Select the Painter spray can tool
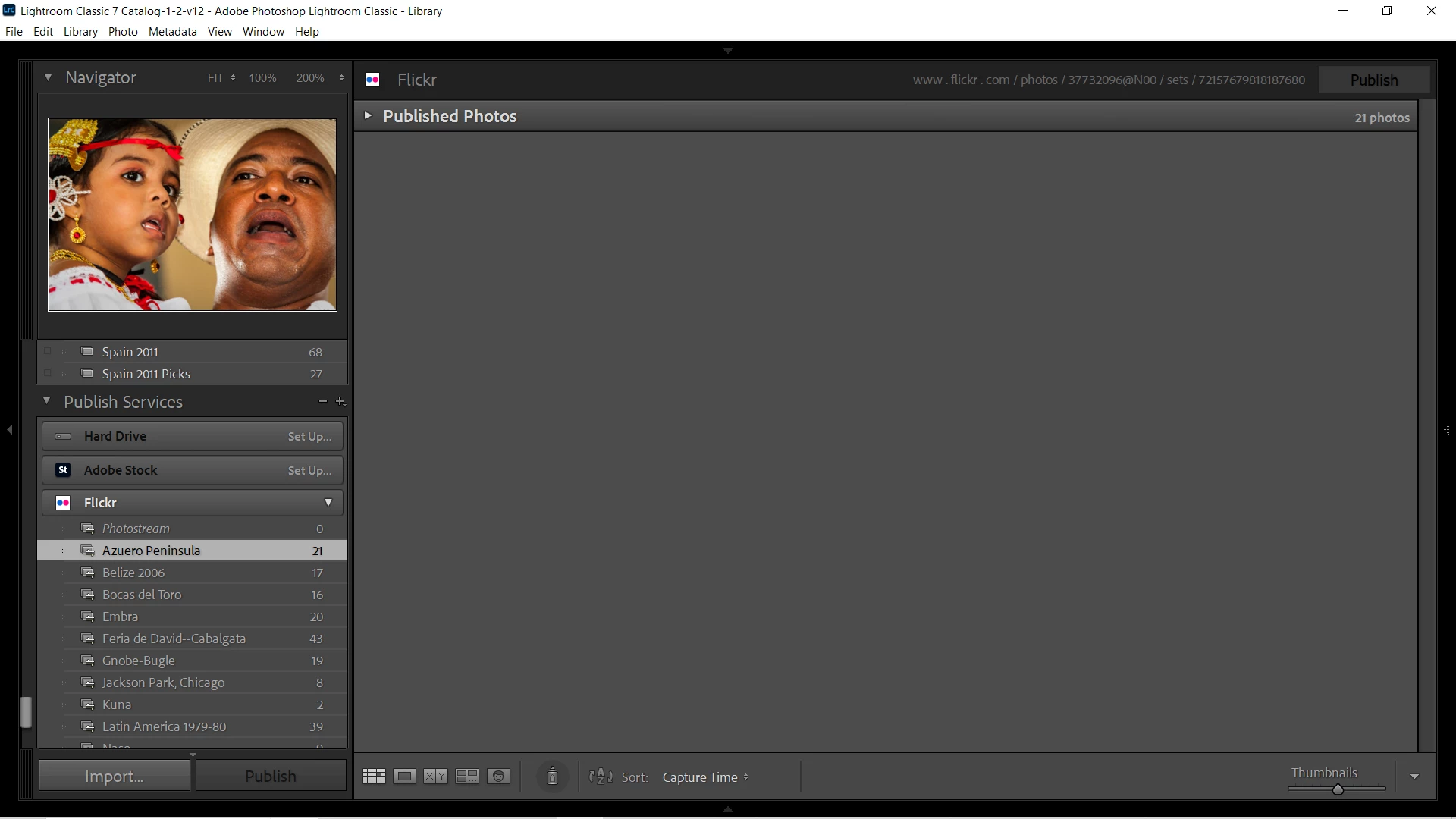 [x=552, y=777]
